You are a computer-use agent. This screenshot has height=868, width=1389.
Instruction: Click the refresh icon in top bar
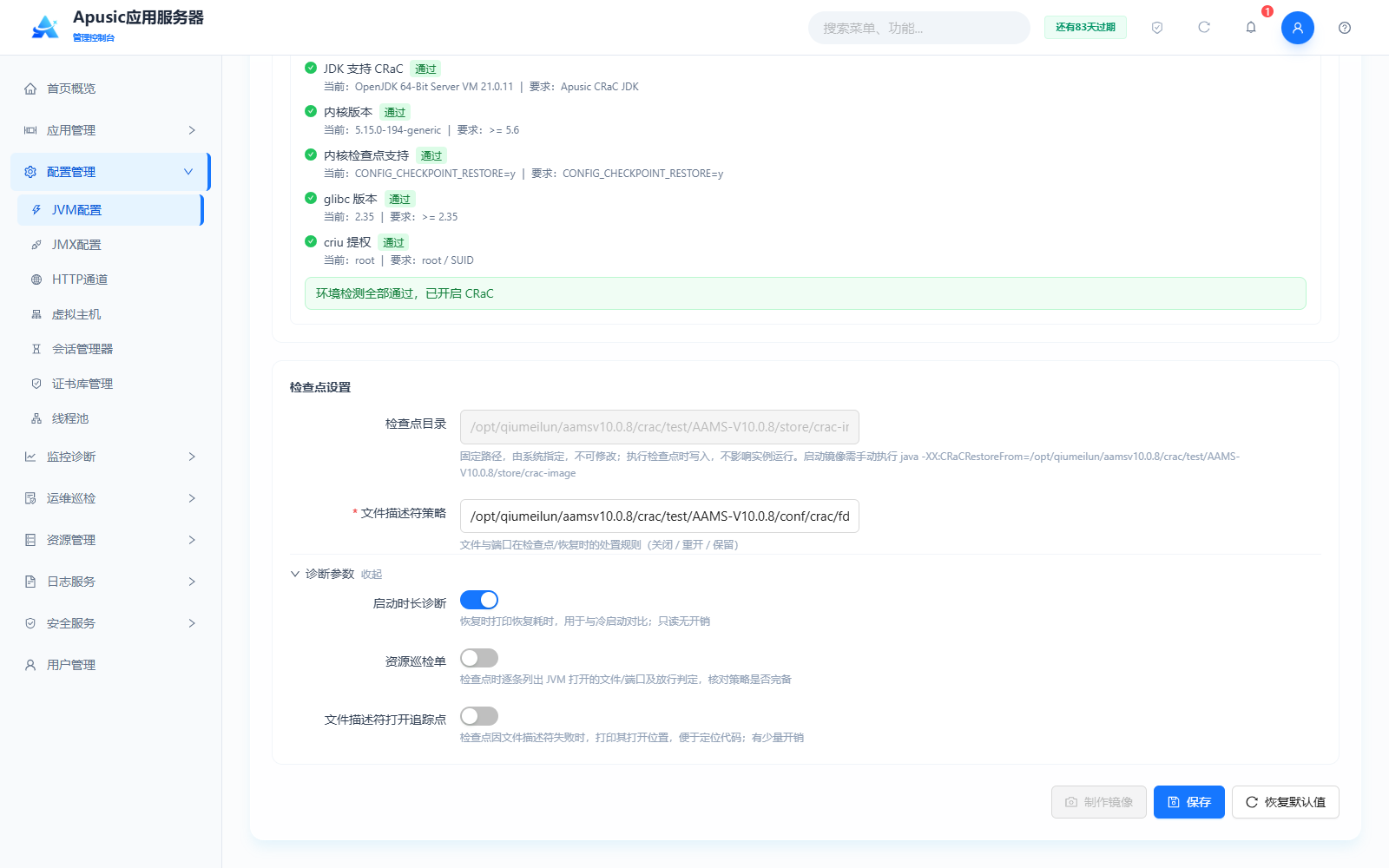(1204, 28)
